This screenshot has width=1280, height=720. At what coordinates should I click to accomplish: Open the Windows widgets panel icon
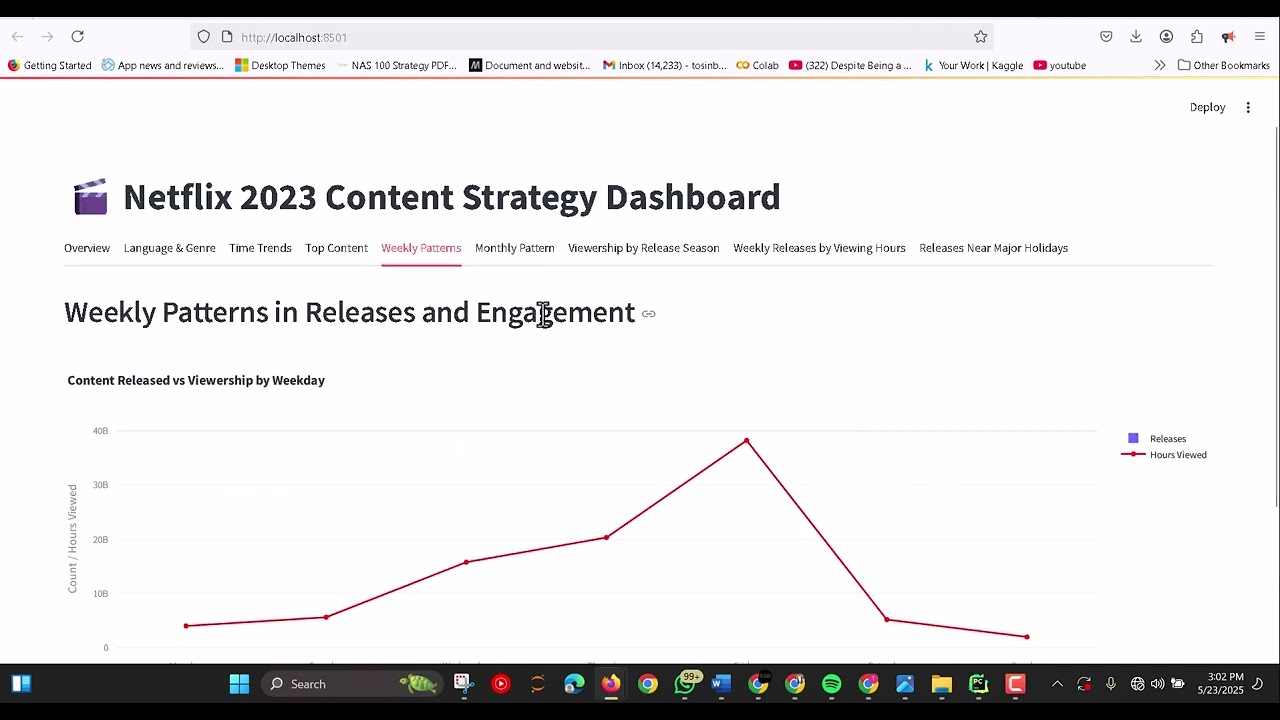[x=21, y=684]
